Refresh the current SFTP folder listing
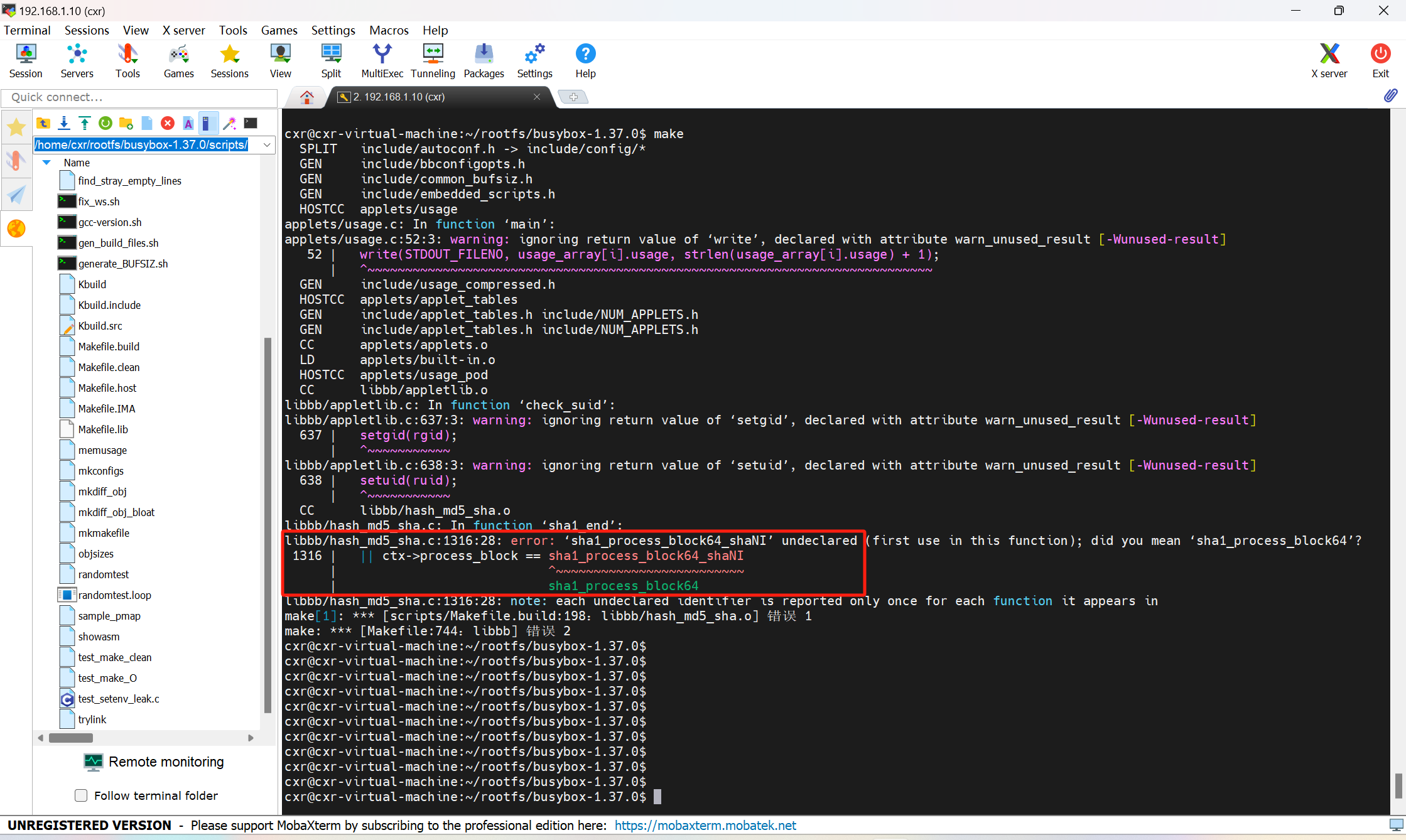The image size is (1406, 840). (x=105, y=123)
